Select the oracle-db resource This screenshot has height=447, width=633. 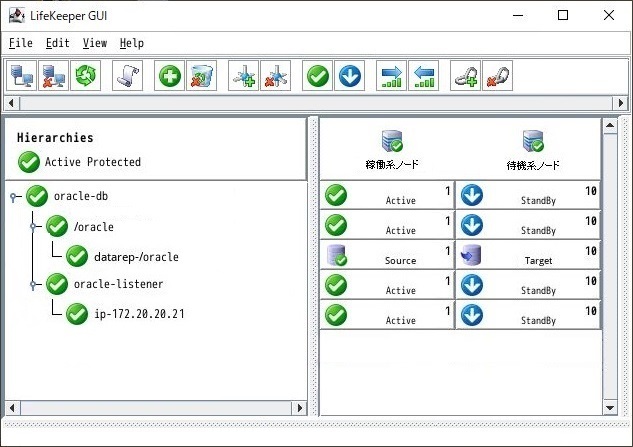point(81,196)
